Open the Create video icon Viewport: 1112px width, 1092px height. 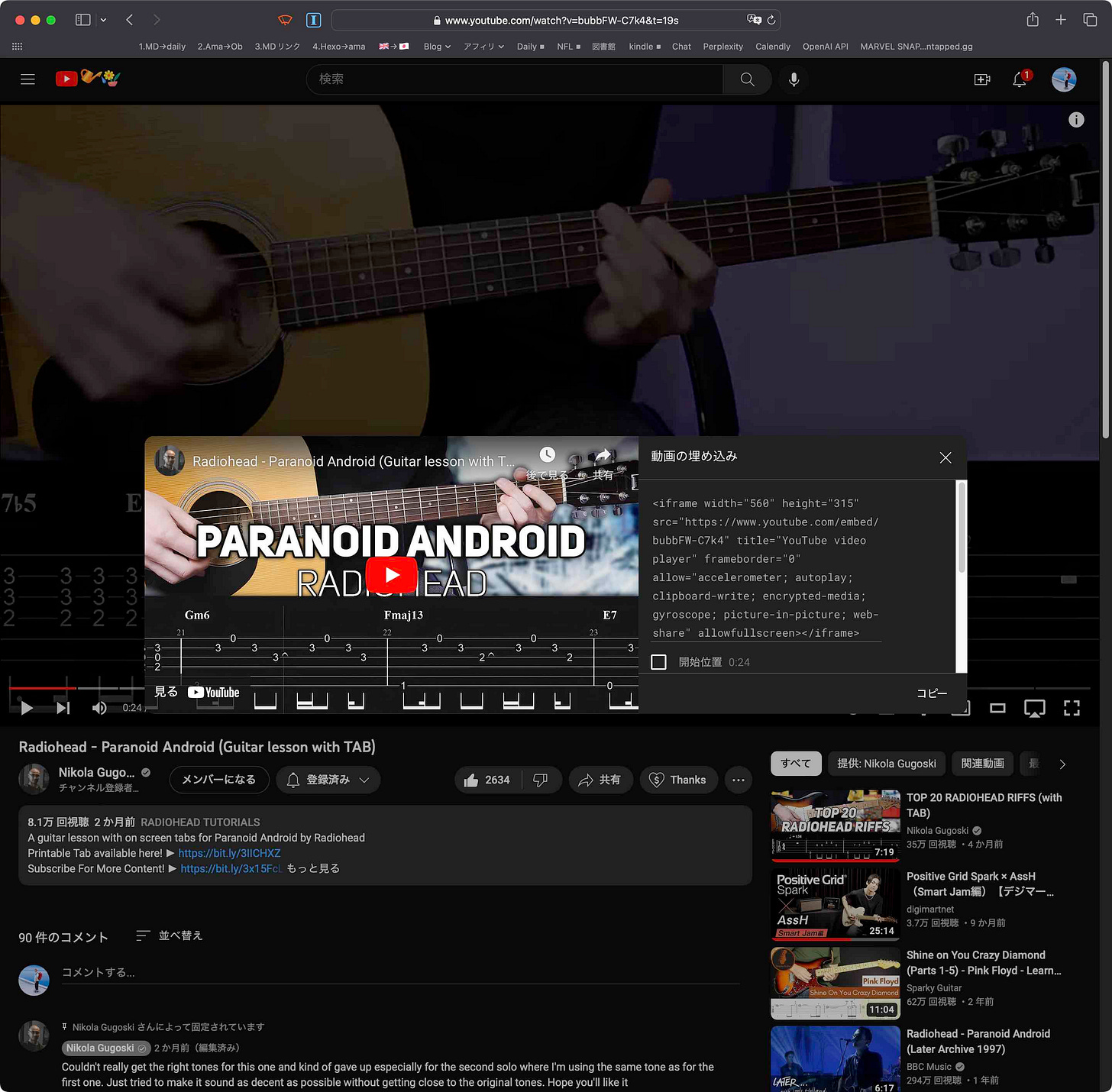point(982,79)
